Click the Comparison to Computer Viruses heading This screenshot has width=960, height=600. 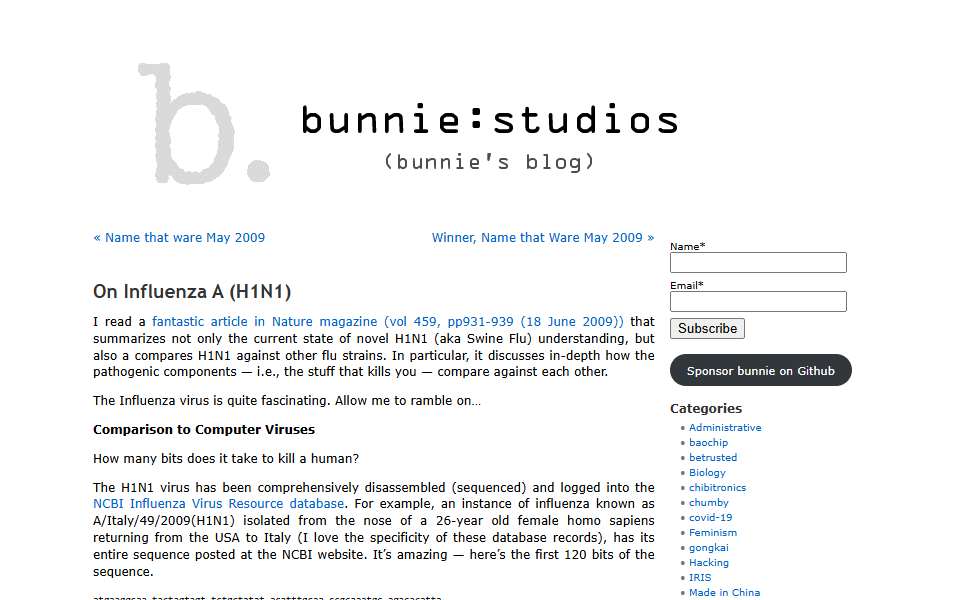pyautogui.click(x=204, y=430)
